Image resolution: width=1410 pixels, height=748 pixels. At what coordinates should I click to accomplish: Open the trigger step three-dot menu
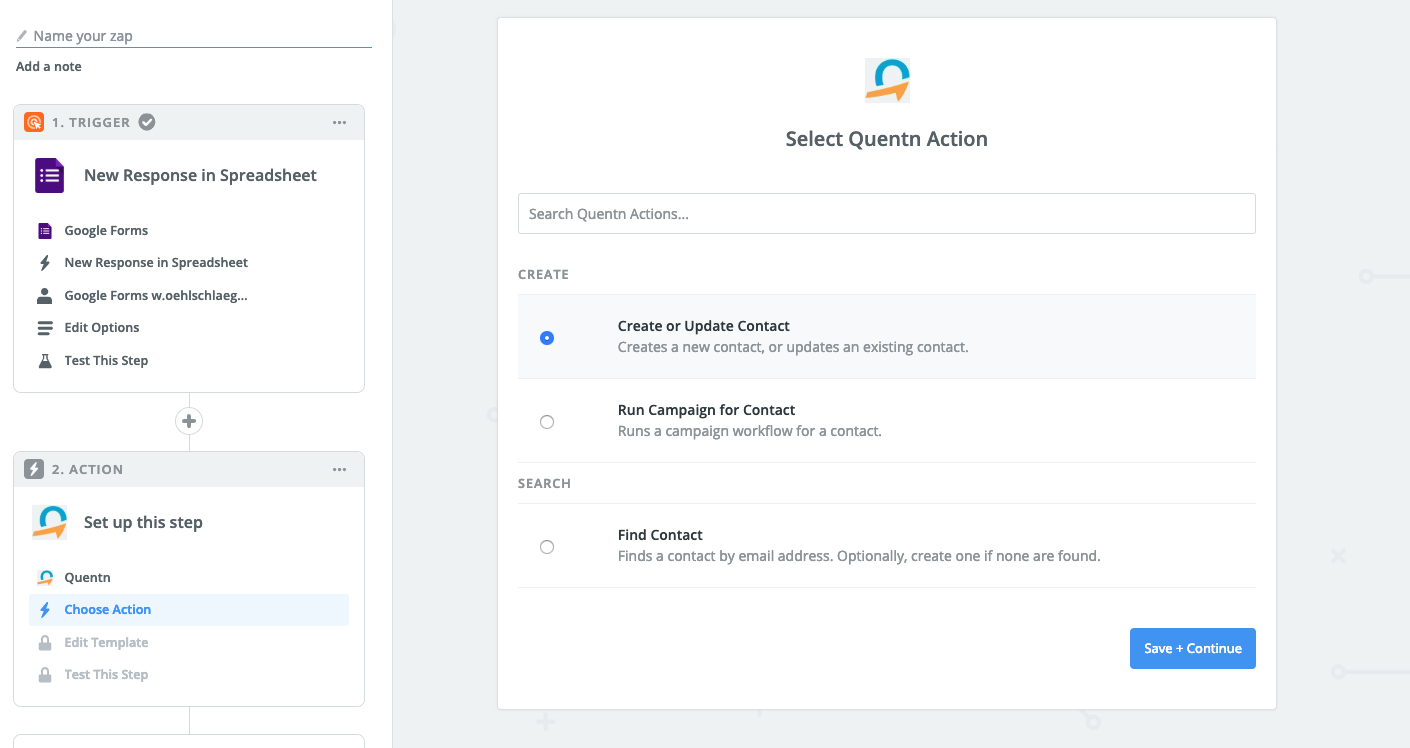pyautogui.click(x=339, y=122)
